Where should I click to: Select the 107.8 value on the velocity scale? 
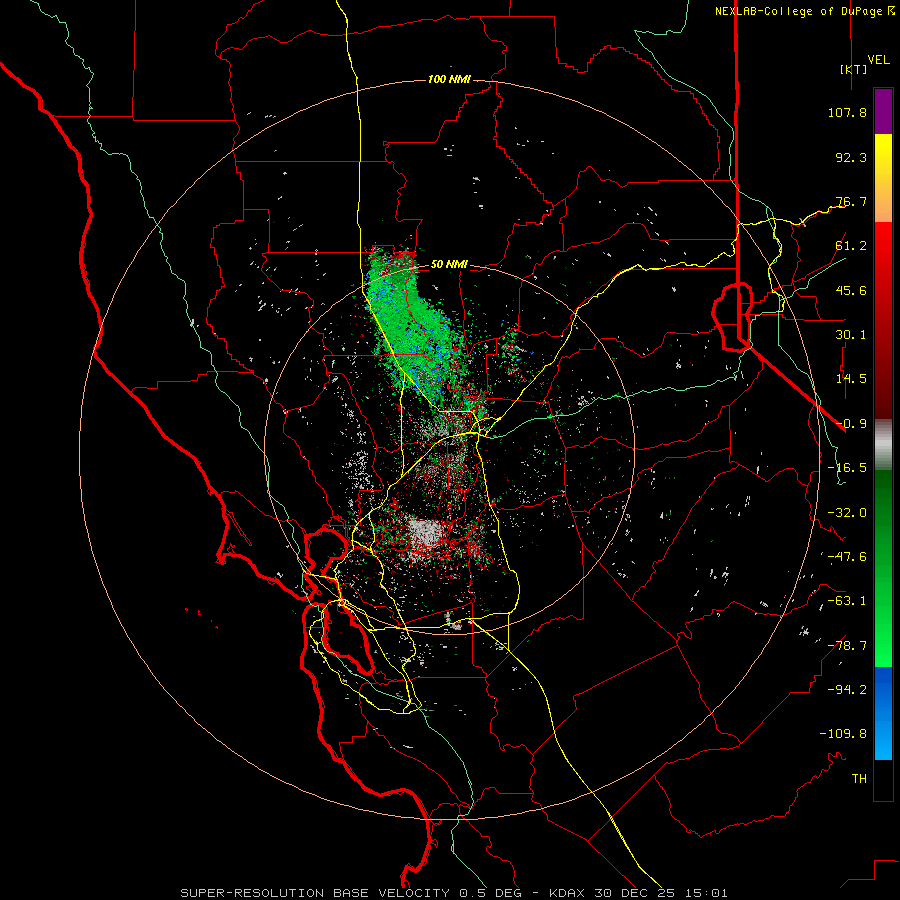tap(847, 112)
